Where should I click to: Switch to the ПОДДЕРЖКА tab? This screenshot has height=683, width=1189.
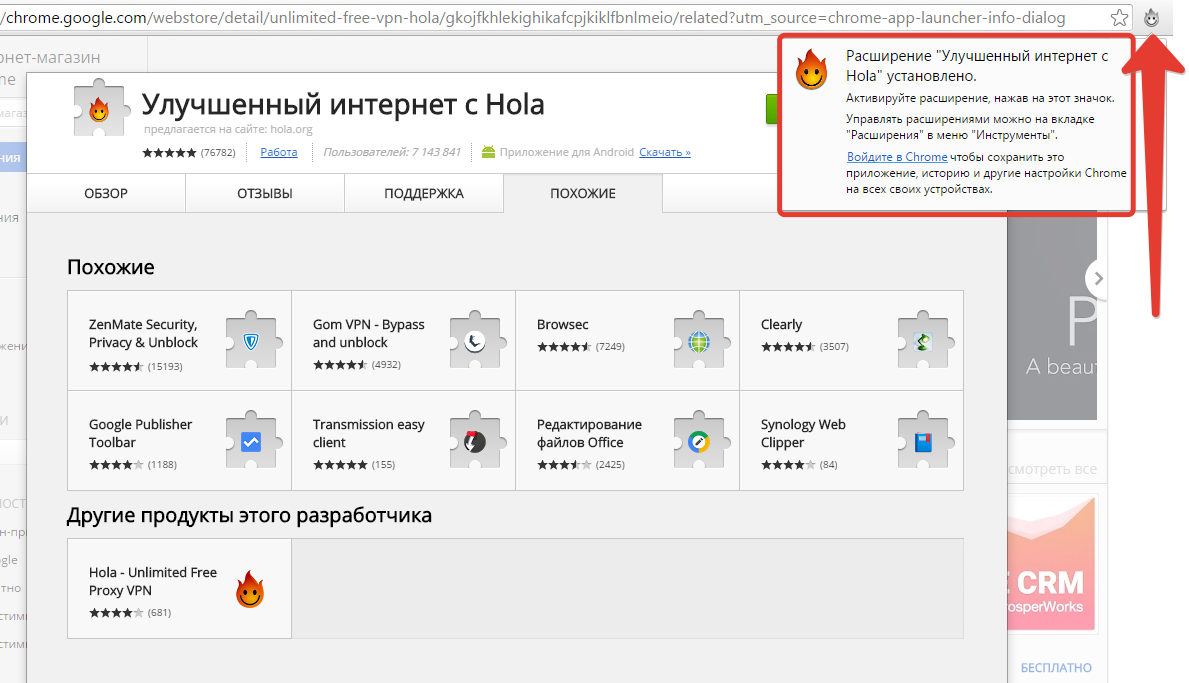424,193
